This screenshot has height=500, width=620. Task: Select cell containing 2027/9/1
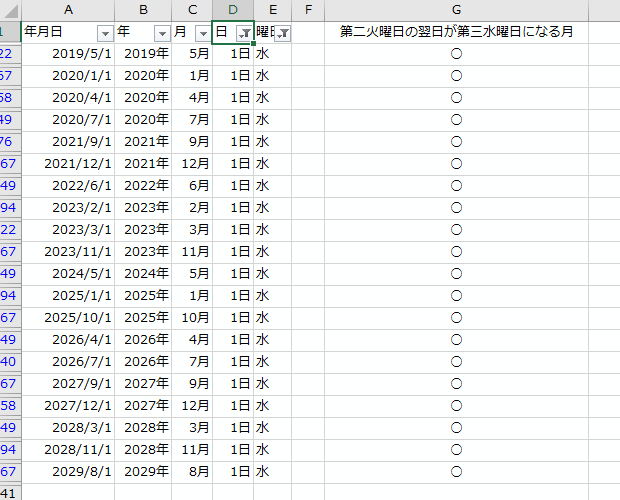68,384
